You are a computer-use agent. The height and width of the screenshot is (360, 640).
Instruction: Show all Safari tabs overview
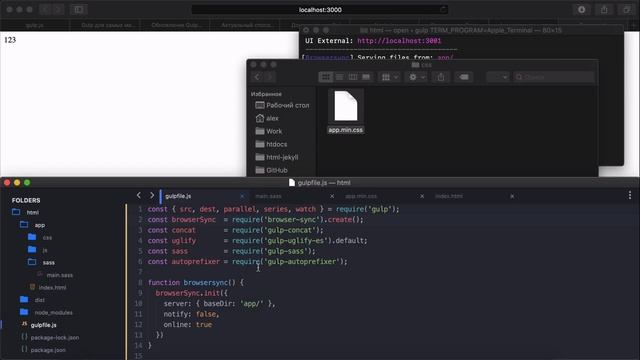pos(627,9)
